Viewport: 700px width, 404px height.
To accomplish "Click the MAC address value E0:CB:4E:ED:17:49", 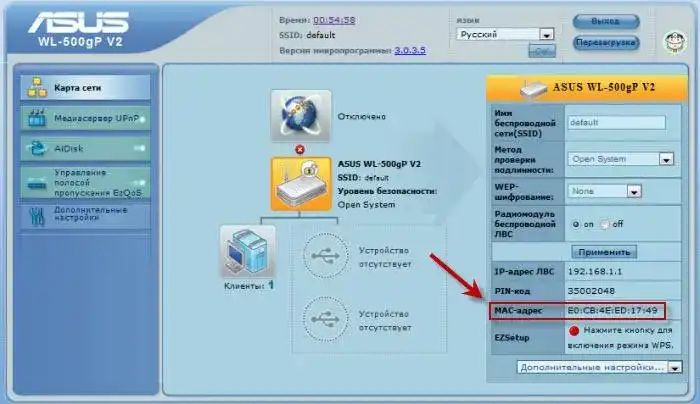I will pos(612,310).
